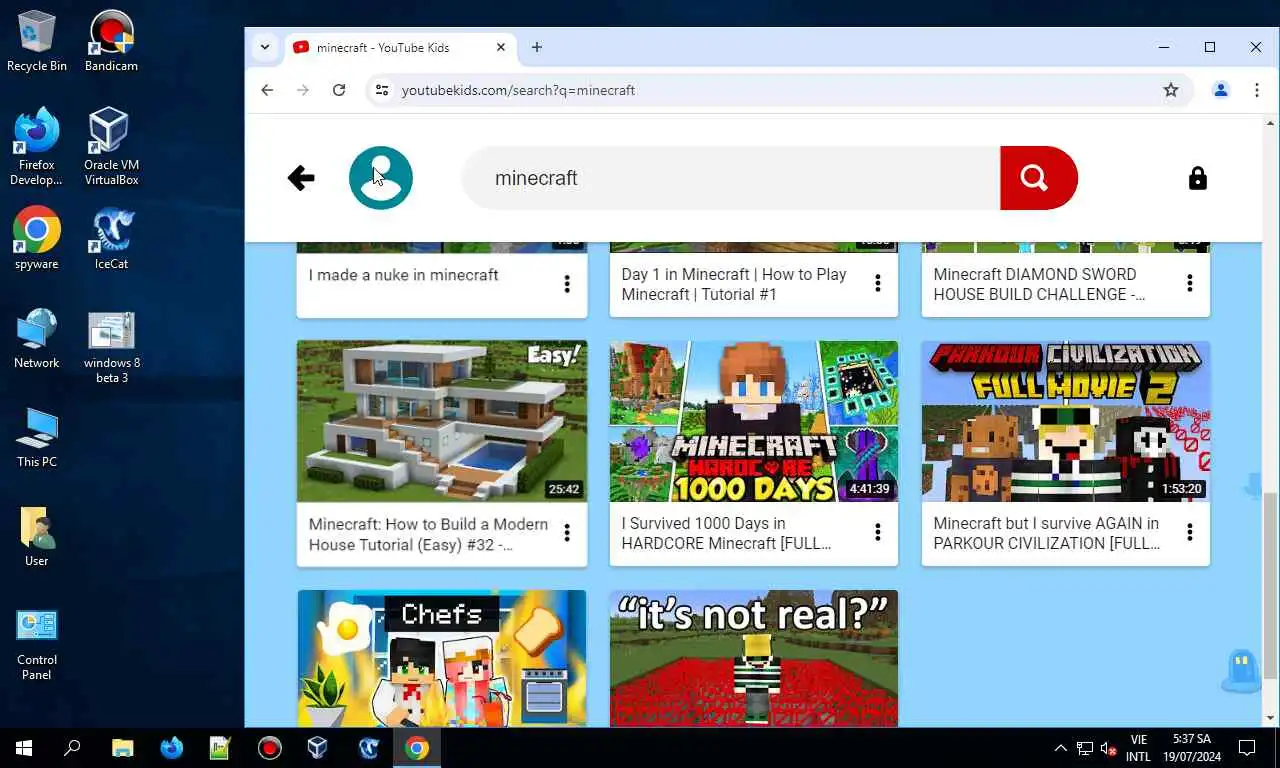Open options for DIAMOND SWORD HOUSE video
This screenshot has width=1280, height=768.
[x=1190, y=284]
